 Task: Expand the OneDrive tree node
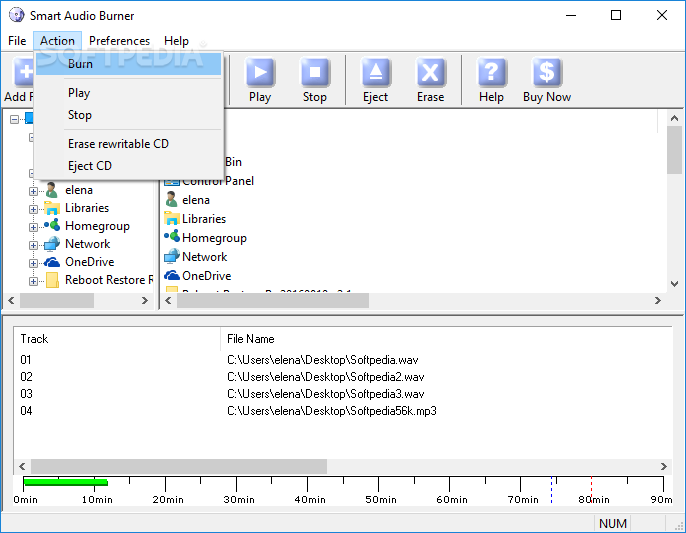[33, 263]
